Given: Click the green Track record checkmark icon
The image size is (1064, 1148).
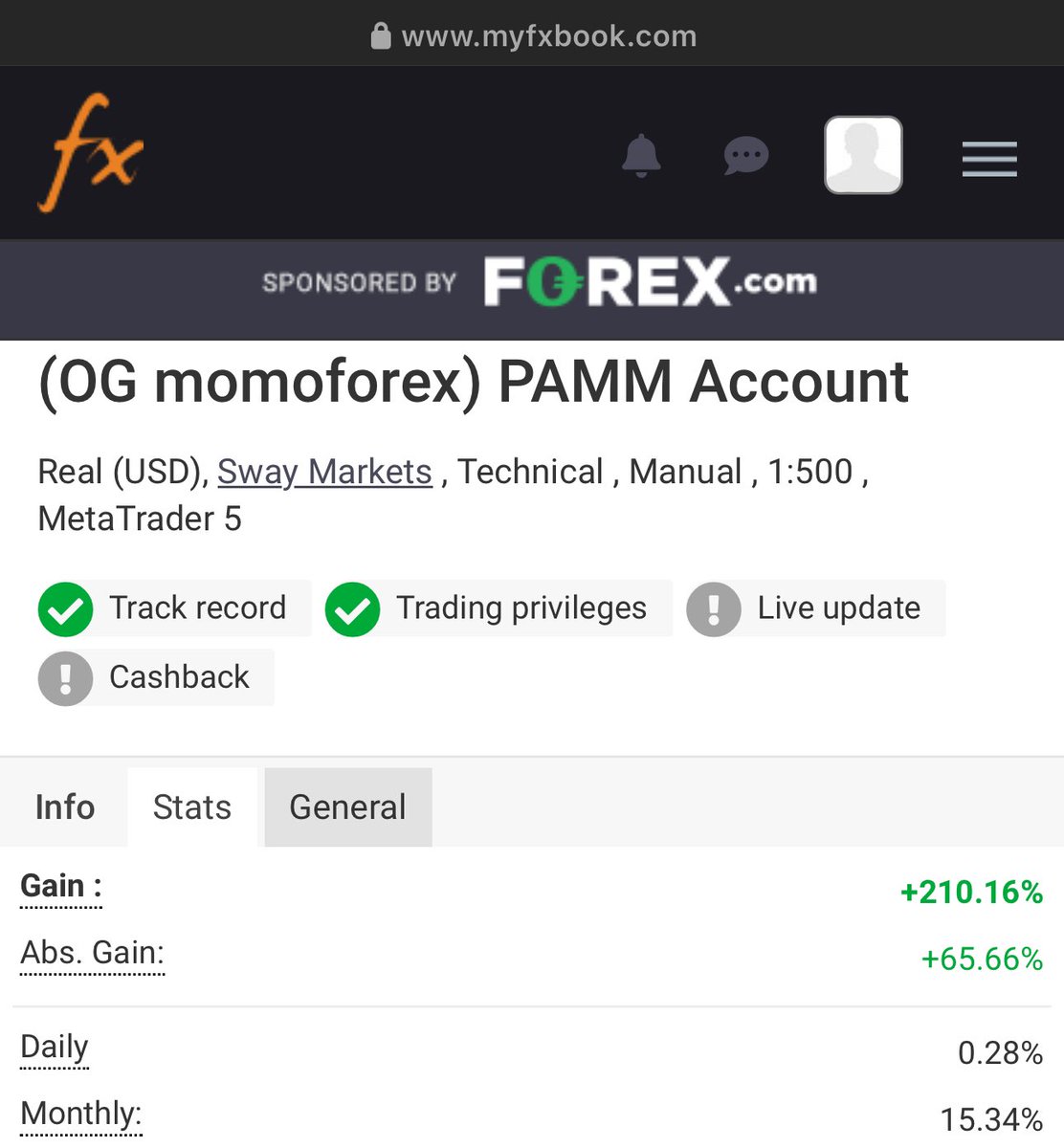Looking at the screenshot, I should pos(65,609).
